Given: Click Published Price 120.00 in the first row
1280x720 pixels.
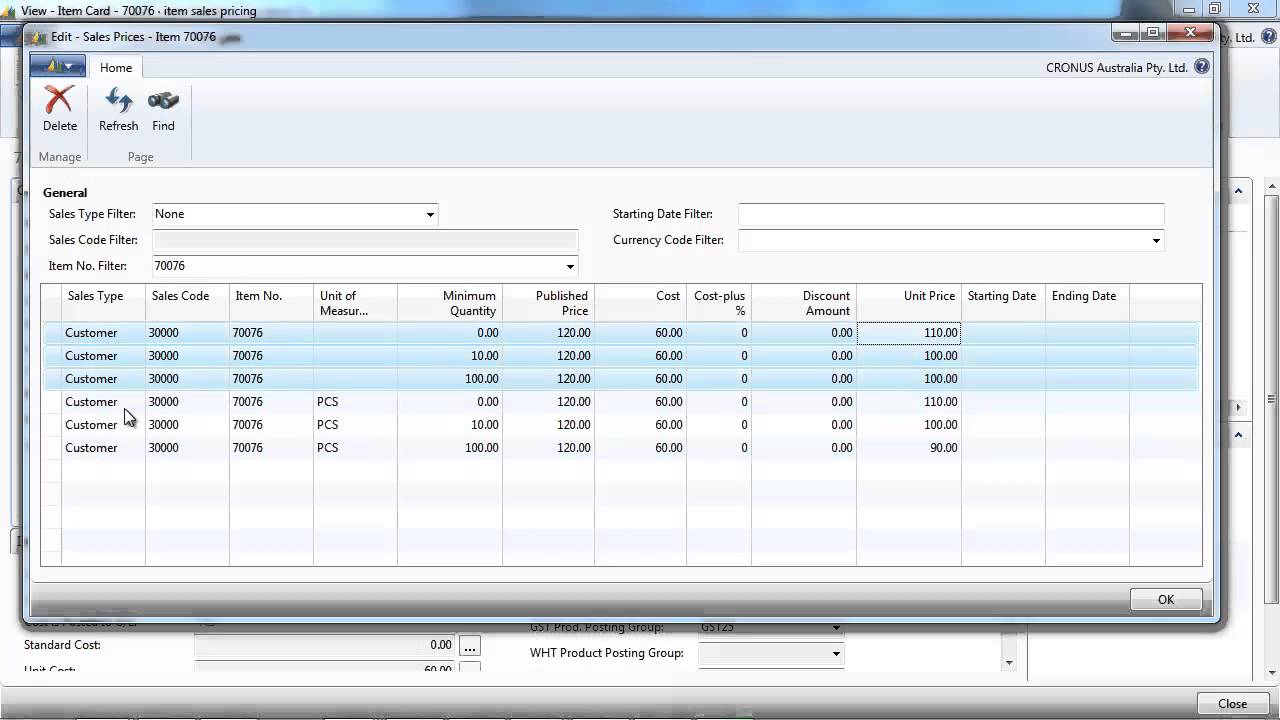Looking at the screenshot, I should click(548, 333).
